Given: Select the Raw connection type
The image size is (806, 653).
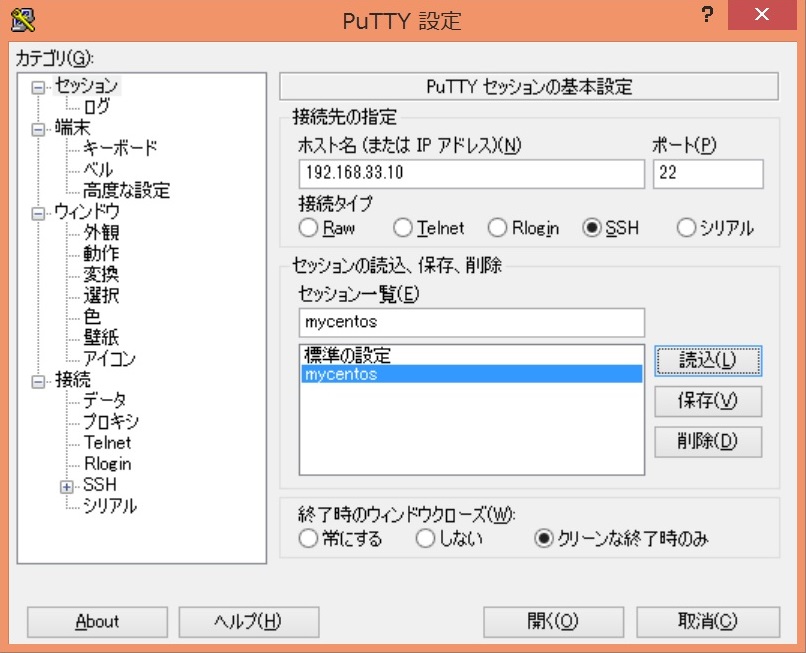Looking at the screenshot, I should tap(326, 228).
